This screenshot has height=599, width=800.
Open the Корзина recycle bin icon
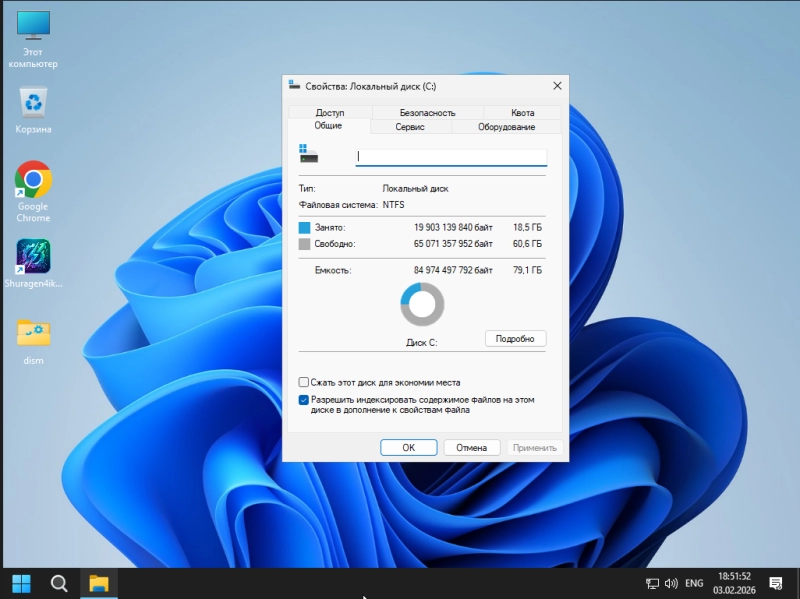[33, 102]
